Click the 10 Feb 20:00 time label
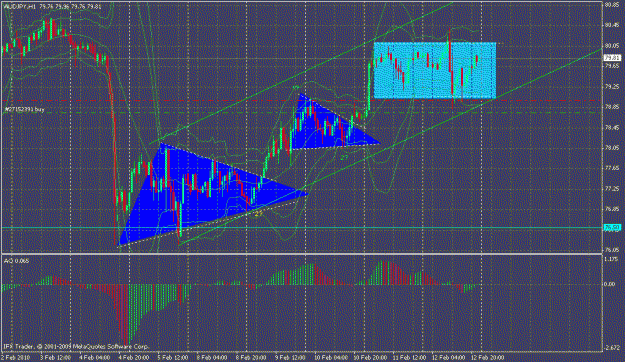Screen dimensions: 625x362 [x=370, y=357]
